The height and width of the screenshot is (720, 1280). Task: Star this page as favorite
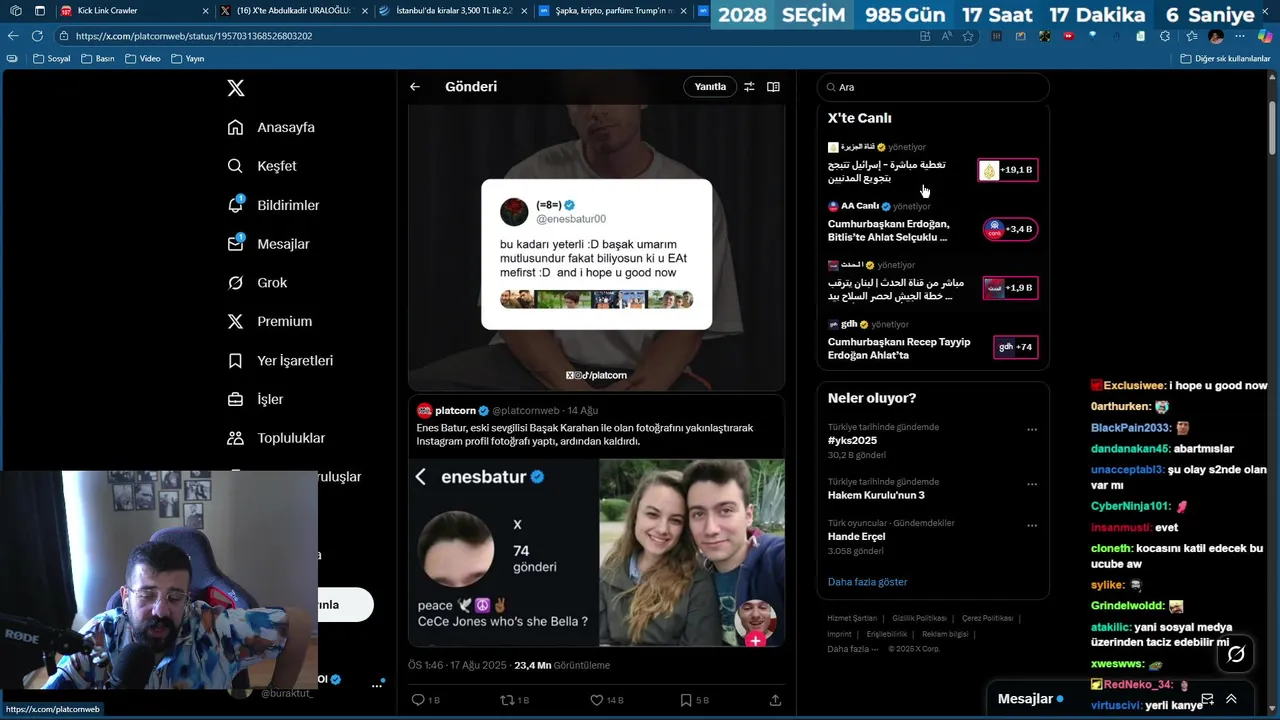968,36
